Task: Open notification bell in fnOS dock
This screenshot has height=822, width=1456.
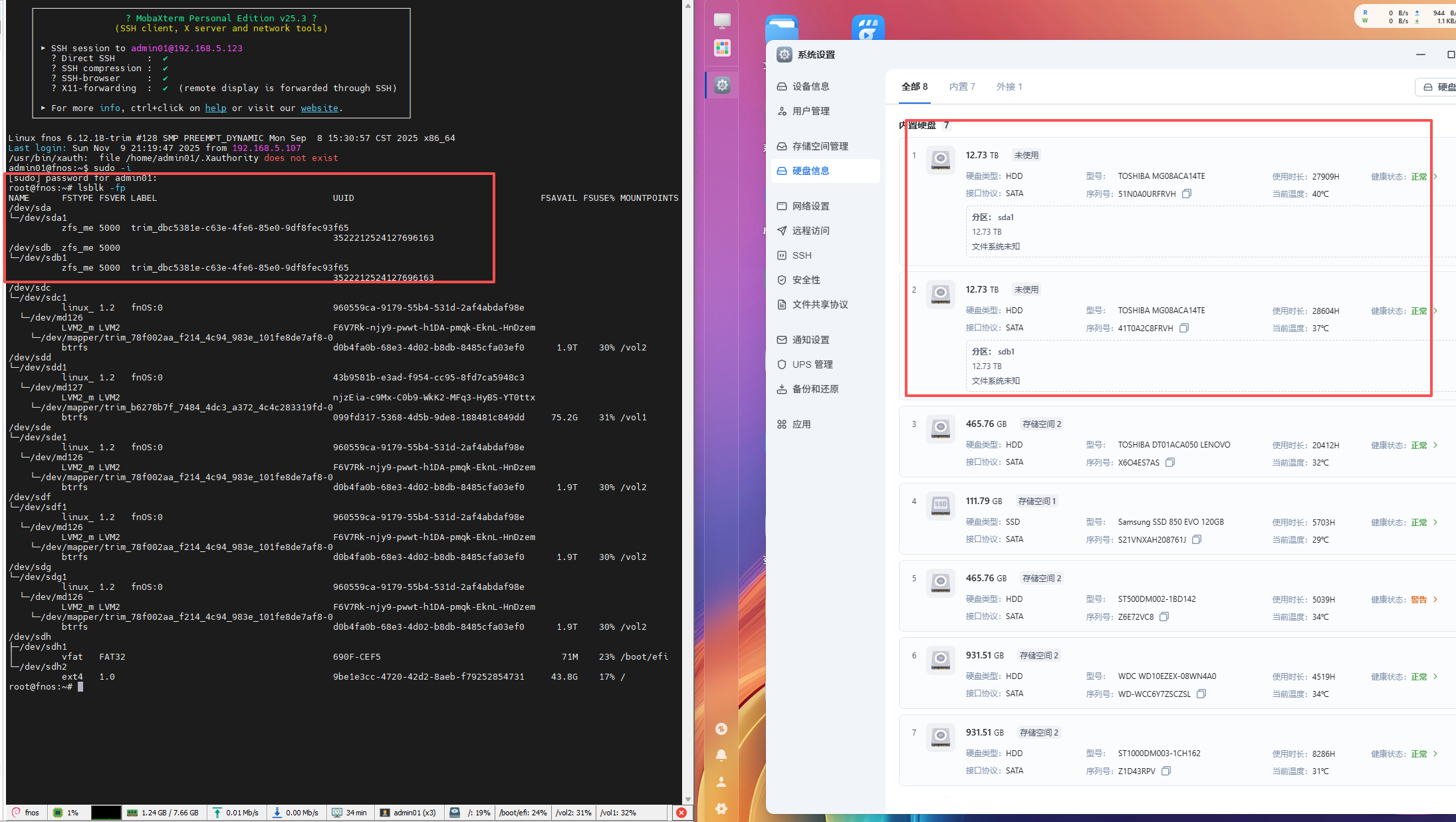Action: (x=721, y=755)
